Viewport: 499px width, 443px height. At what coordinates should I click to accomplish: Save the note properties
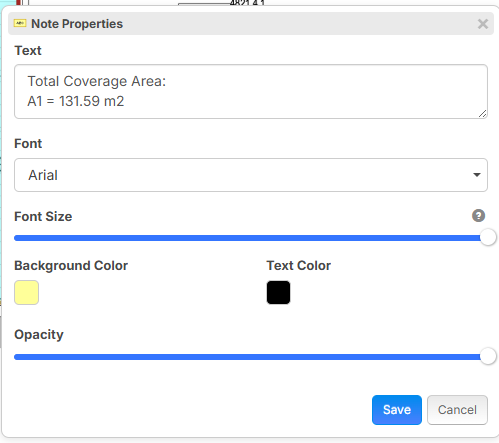(397, 410)
